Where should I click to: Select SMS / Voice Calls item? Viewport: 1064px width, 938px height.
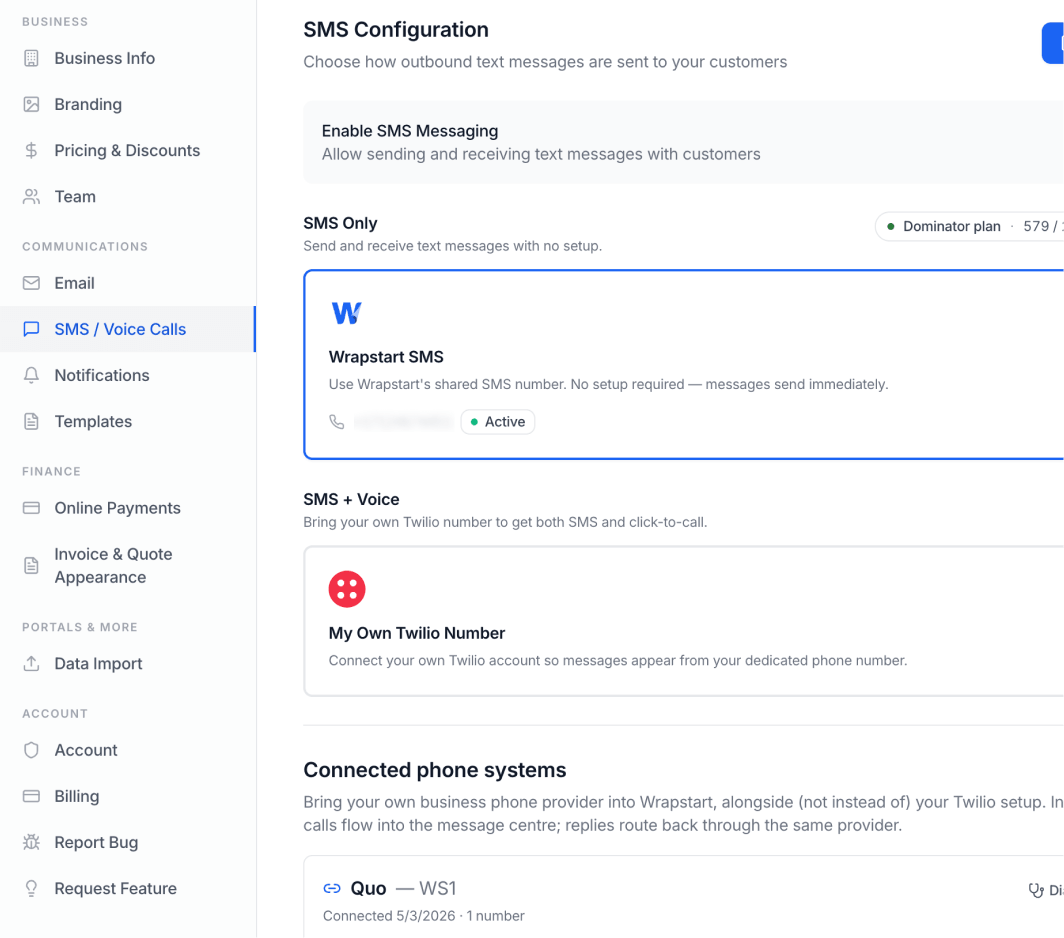[x=129, y=329]
